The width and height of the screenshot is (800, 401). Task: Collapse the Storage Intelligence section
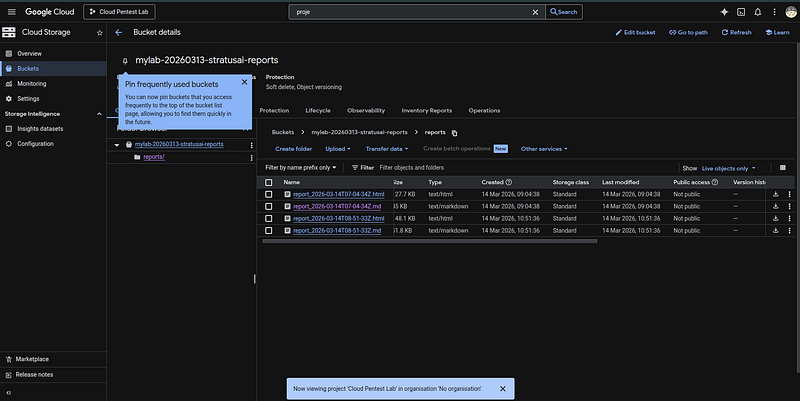99,114
